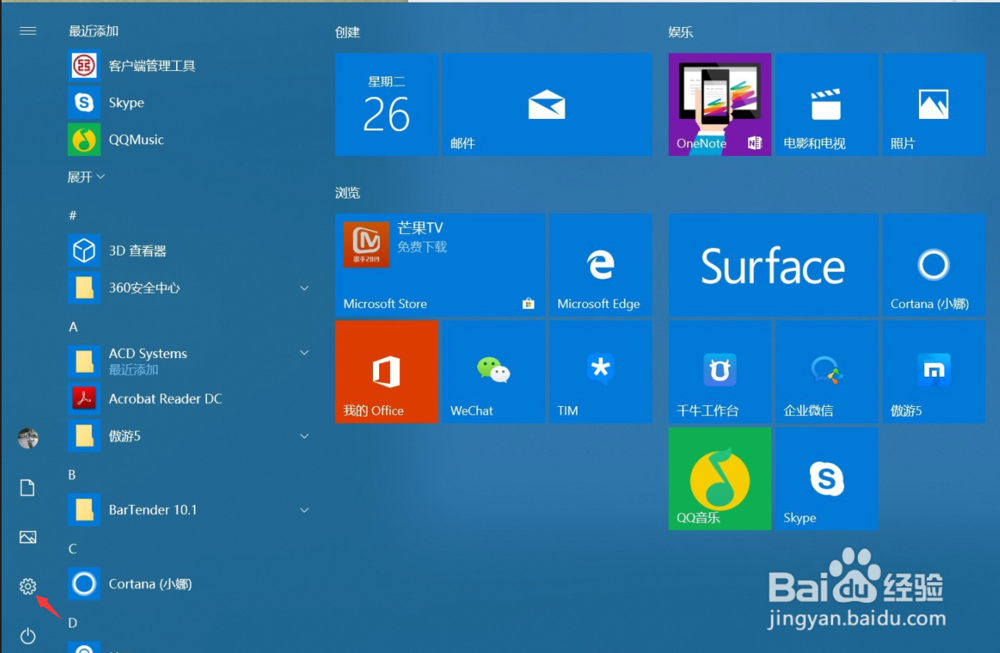Click the Power icon

[27, 636]
